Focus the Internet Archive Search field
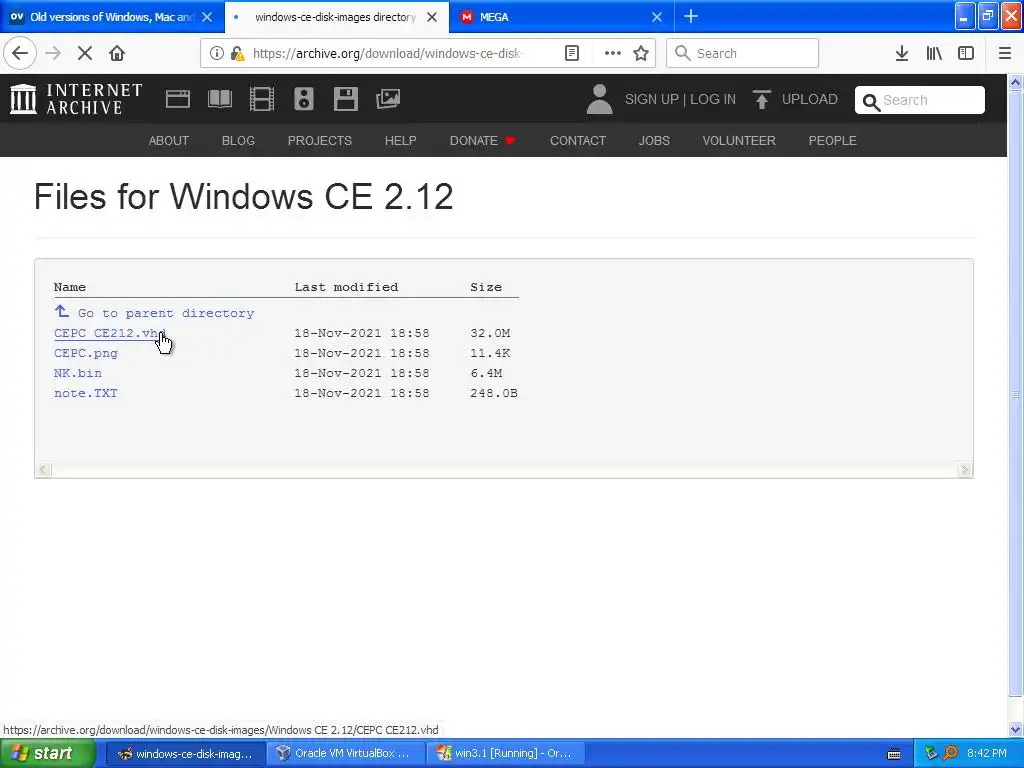The width and height of the screenshot is (1024, 768). click(920, 100)
